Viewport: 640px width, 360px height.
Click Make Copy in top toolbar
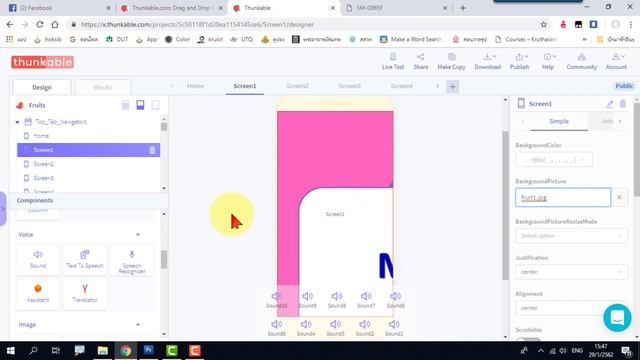pos(451,61)
